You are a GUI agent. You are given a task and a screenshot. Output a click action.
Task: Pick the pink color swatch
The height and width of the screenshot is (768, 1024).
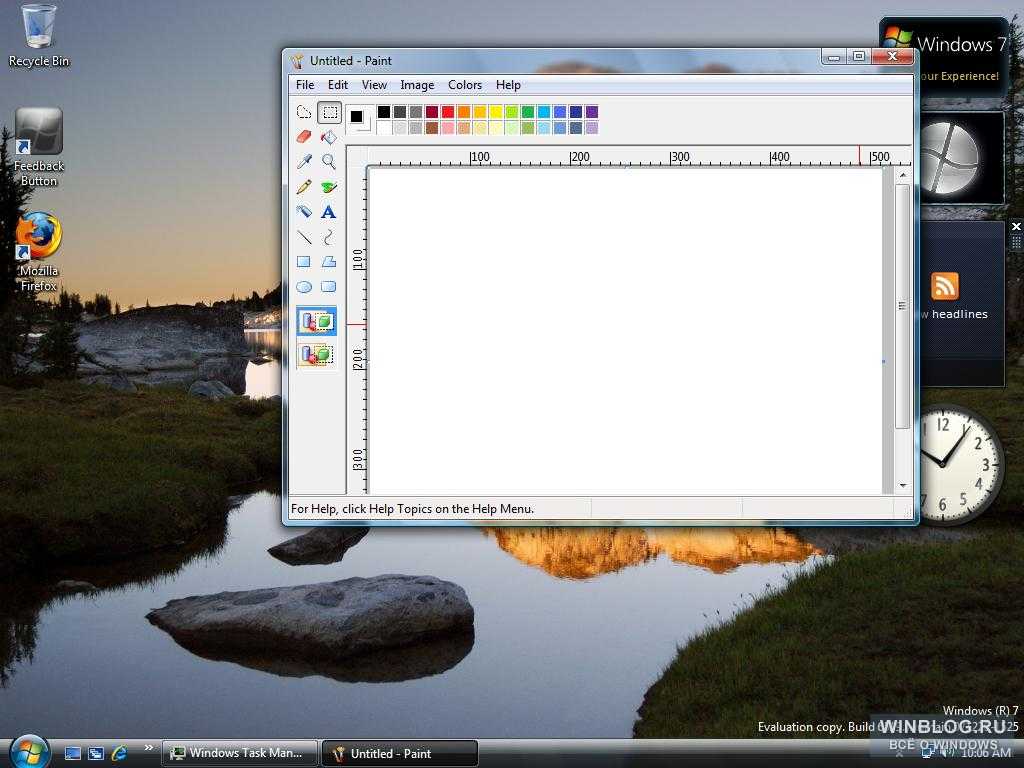(x=448, y=128)
